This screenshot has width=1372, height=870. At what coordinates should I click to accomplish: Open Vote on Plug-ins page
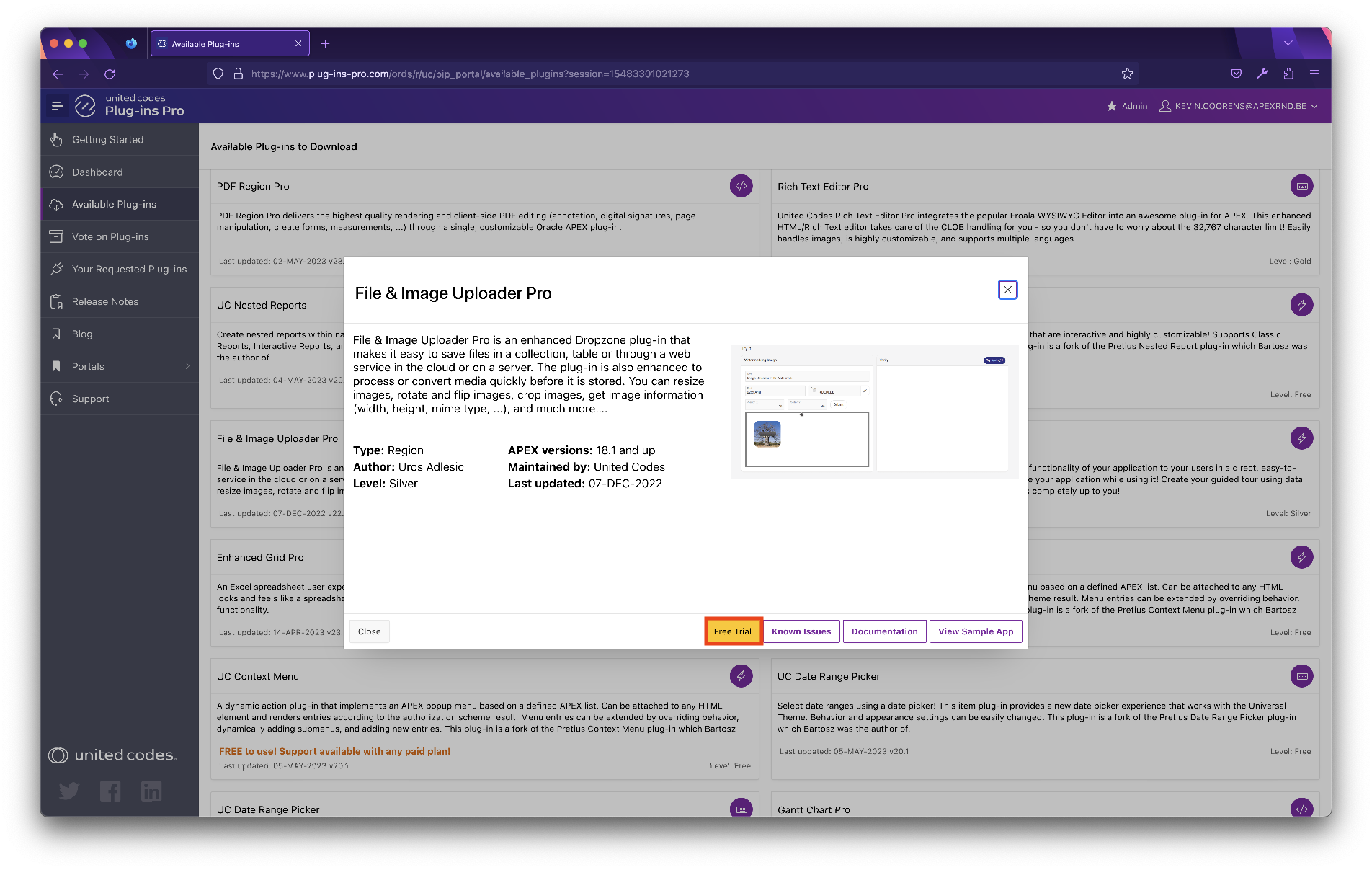tap(120, 236)
